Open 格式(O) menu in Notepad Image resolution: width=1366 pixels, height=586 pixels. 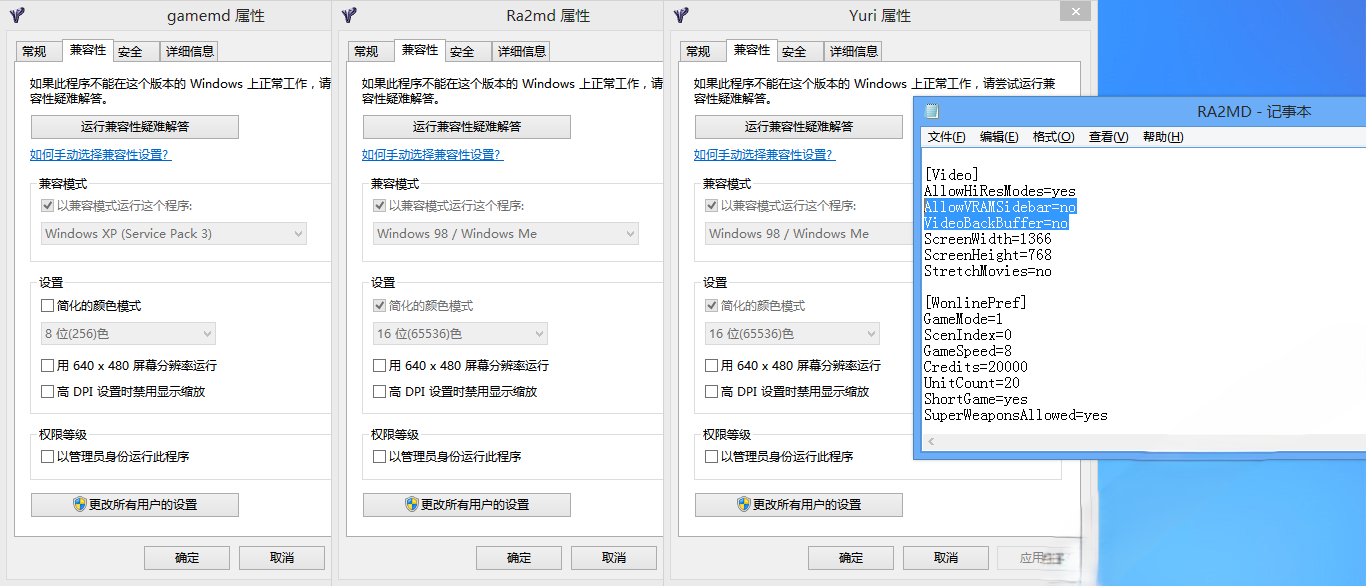[1053, 137]
